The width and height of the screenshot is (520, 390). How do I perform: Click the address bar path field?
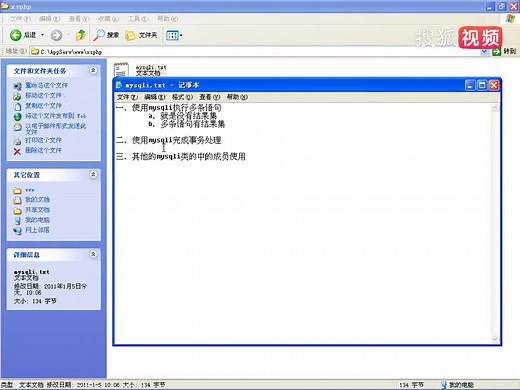pyautogui.click(x=255, y=52)
